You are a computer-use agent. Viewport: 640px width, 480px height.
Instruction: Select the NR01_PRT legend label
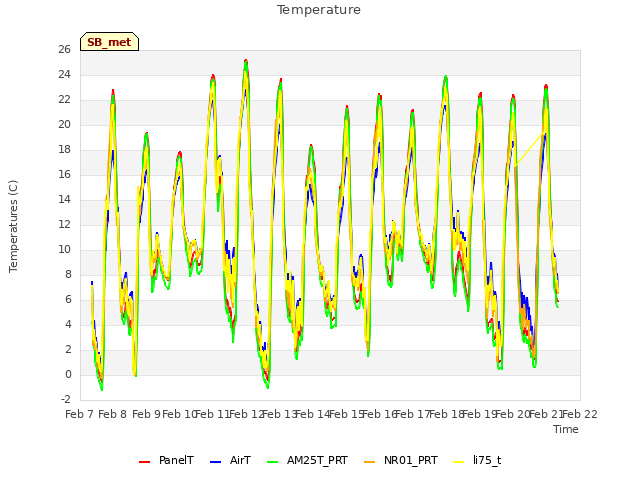pos(411,461)
